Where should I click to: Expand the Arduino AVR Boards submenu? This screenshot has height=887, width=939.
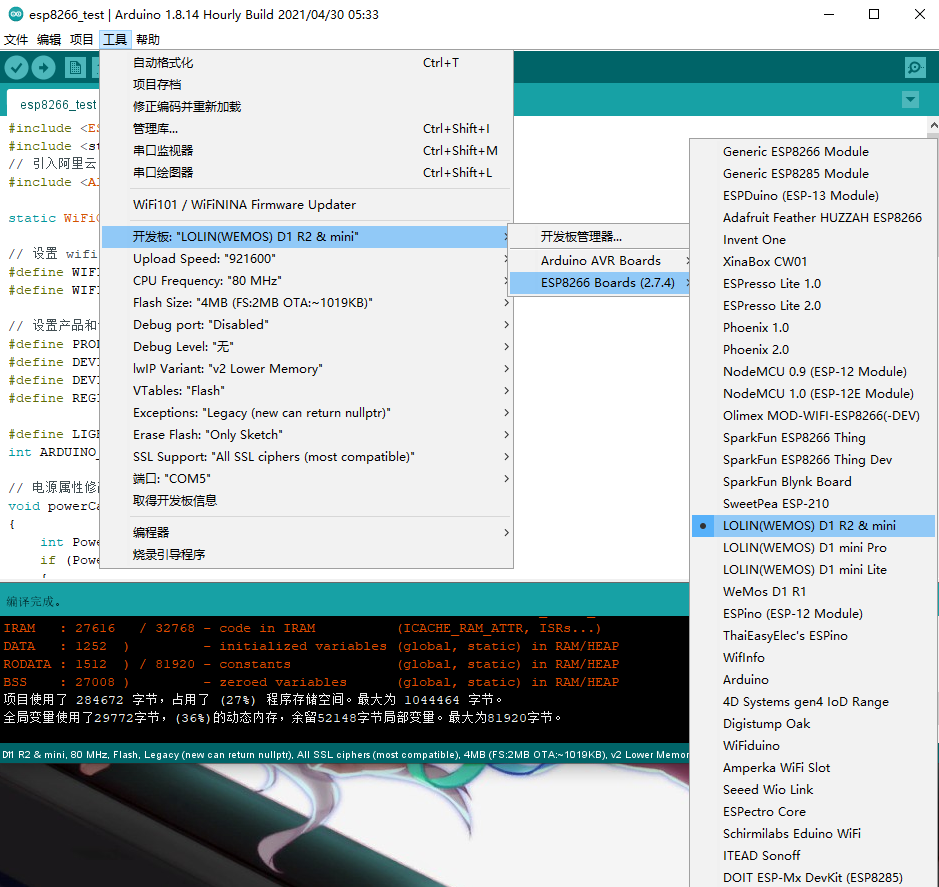(x=601, y=261)
